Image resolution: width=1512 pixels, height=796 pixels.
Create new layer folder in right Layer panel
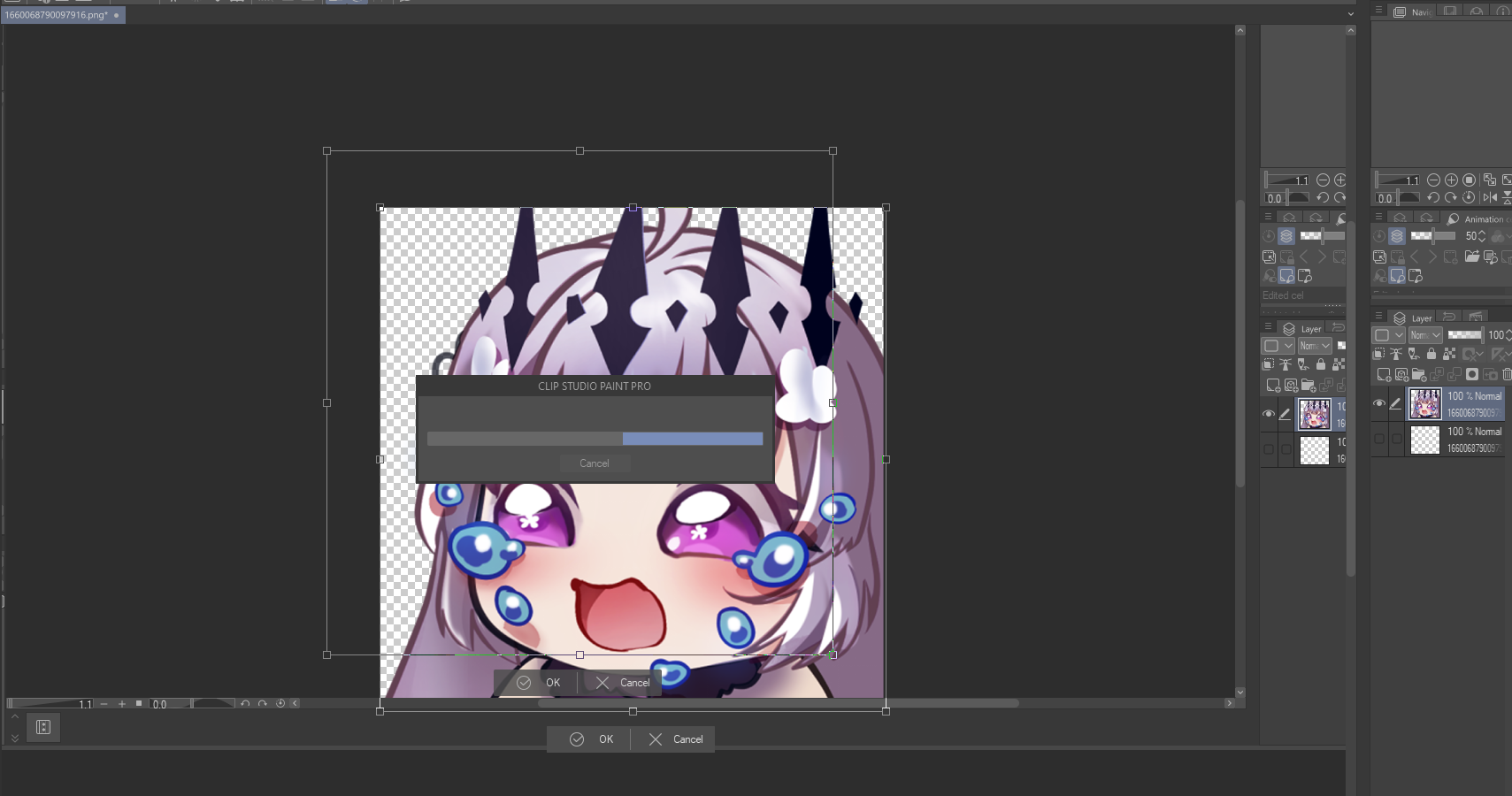click(x=1419, y=375)
